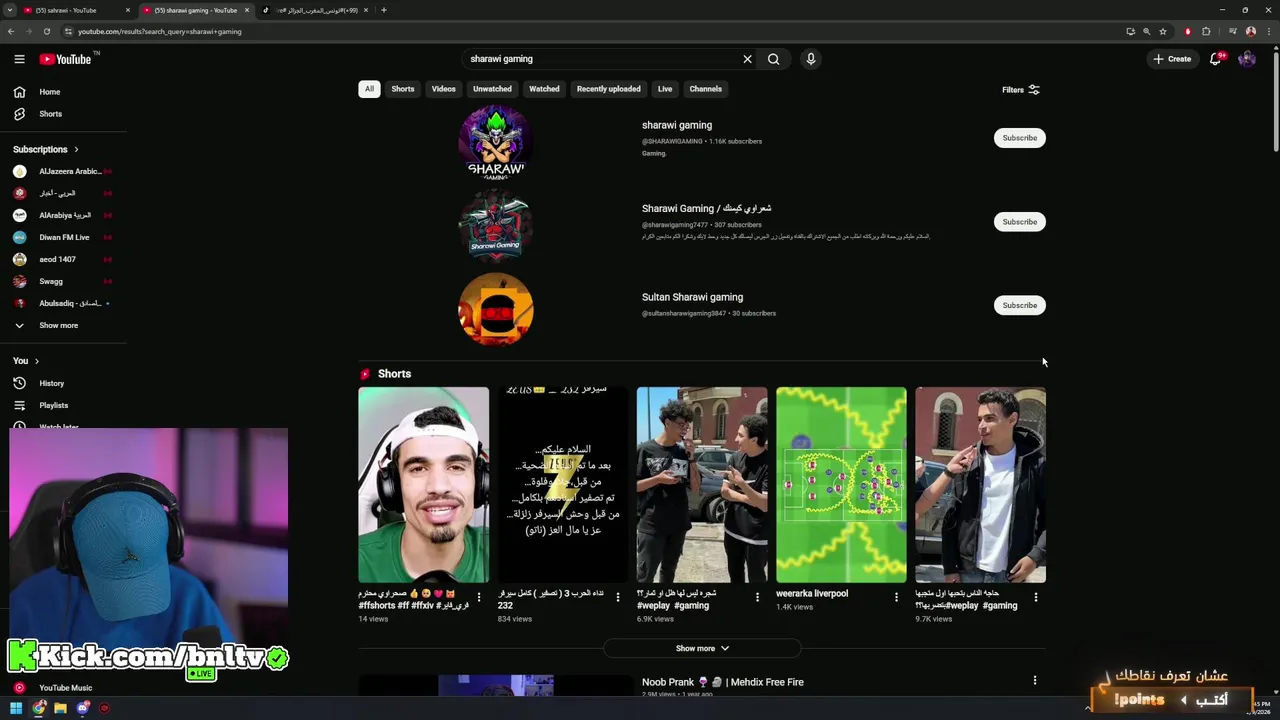
Task: Select the All filter chip
Action: (x=369, y=89)
